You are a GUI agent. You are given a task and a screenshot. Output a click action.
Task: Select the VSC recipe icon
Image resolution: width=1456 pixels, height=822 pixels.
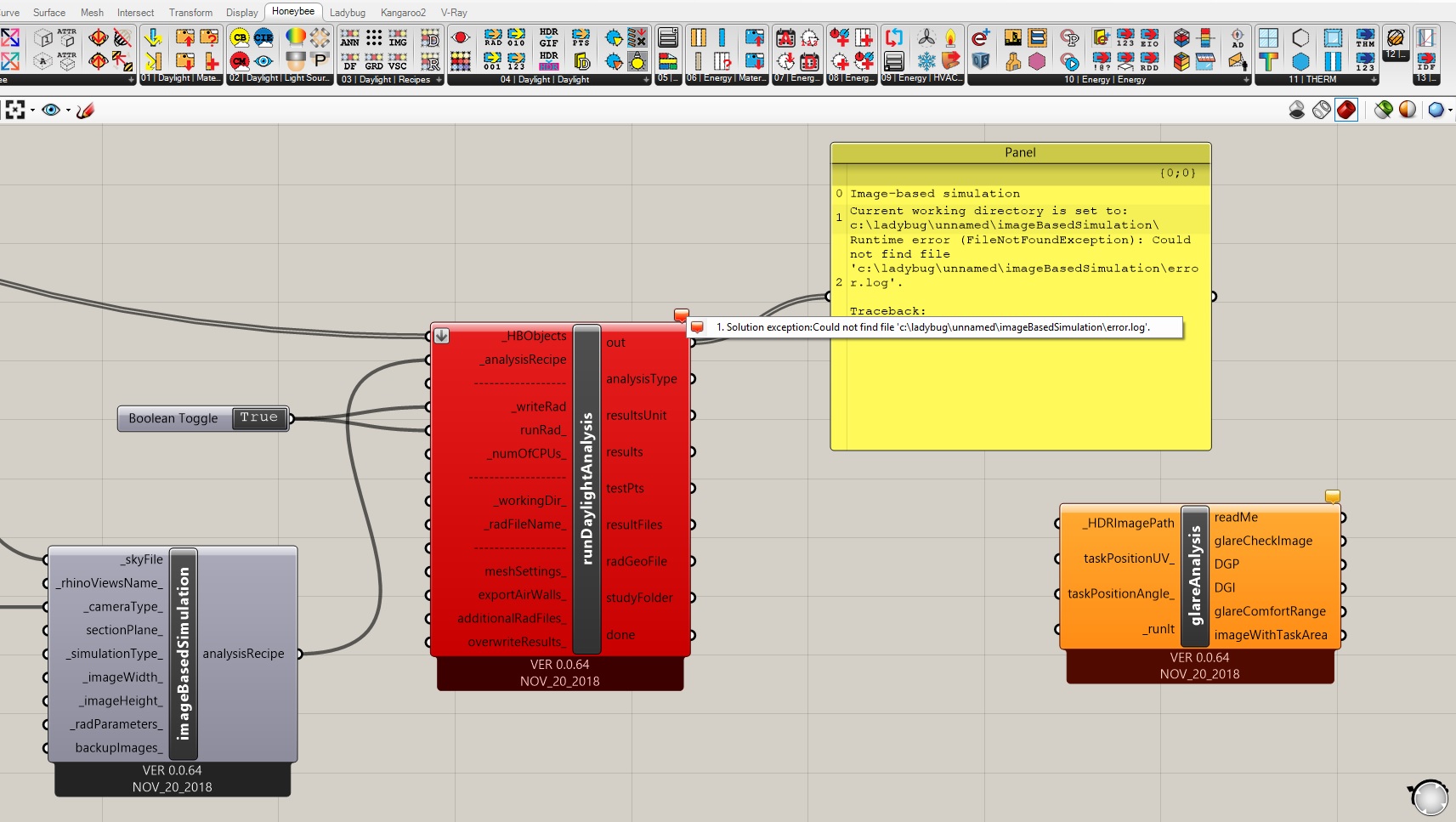pyautogui.click(x=398, y=61)
